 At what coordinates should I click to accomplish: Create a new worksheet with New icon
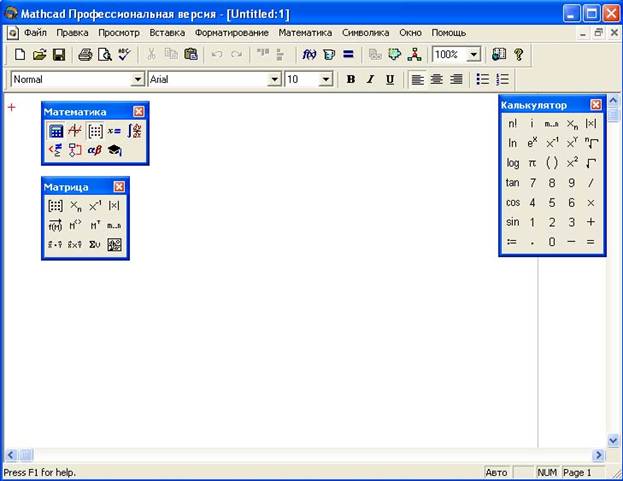click(x=19, y=54)
